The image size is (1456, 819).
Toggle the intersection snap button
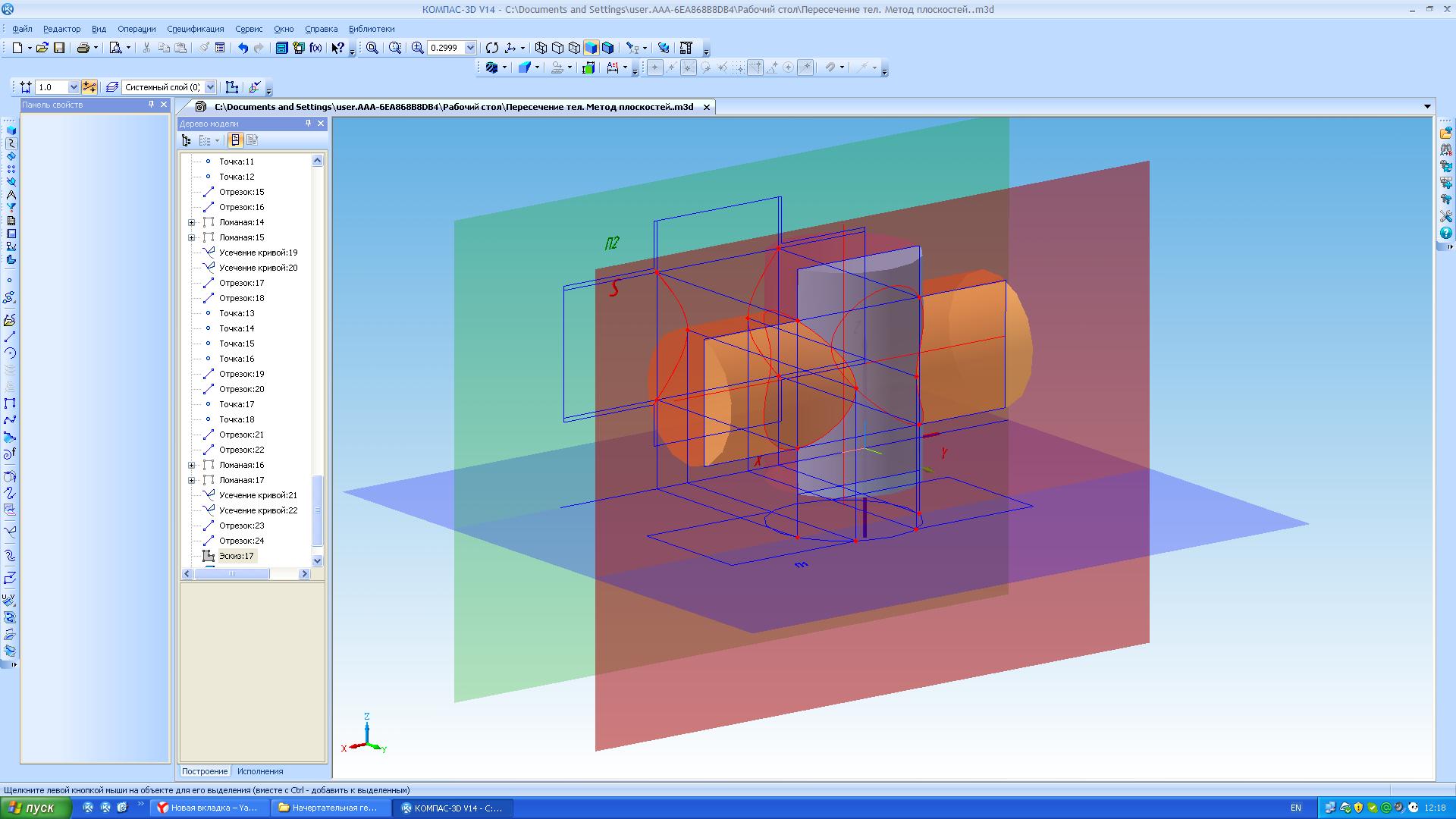click(689, 67)
